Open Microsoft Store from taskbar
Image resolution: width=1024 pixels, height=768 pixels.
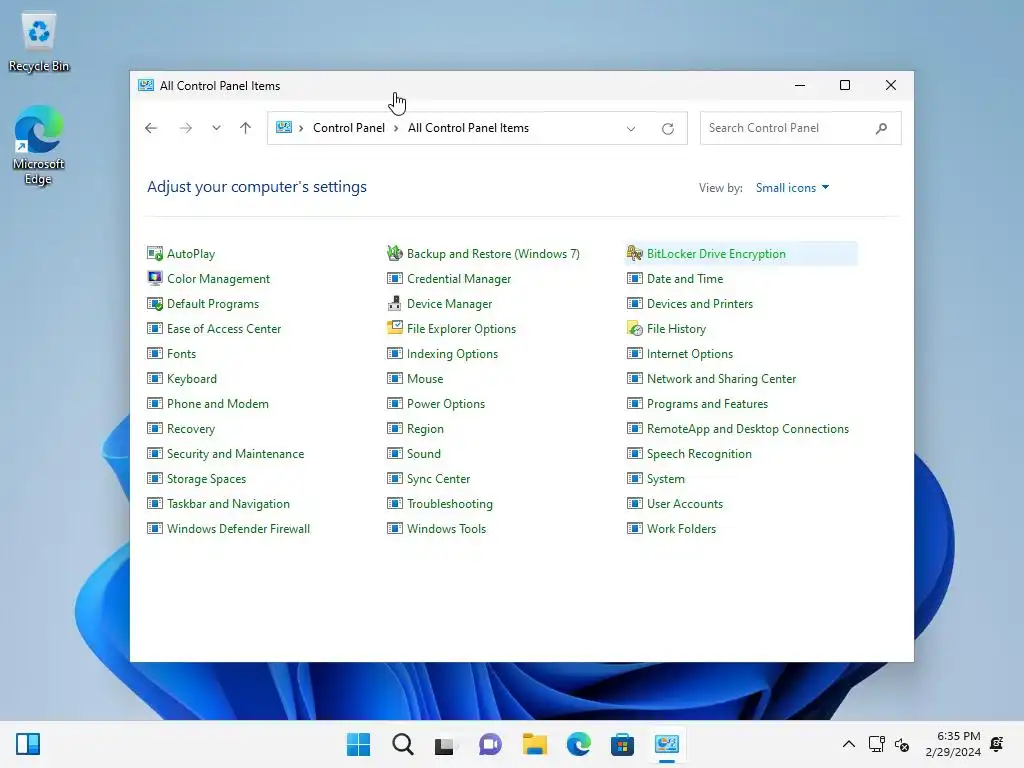622,744
